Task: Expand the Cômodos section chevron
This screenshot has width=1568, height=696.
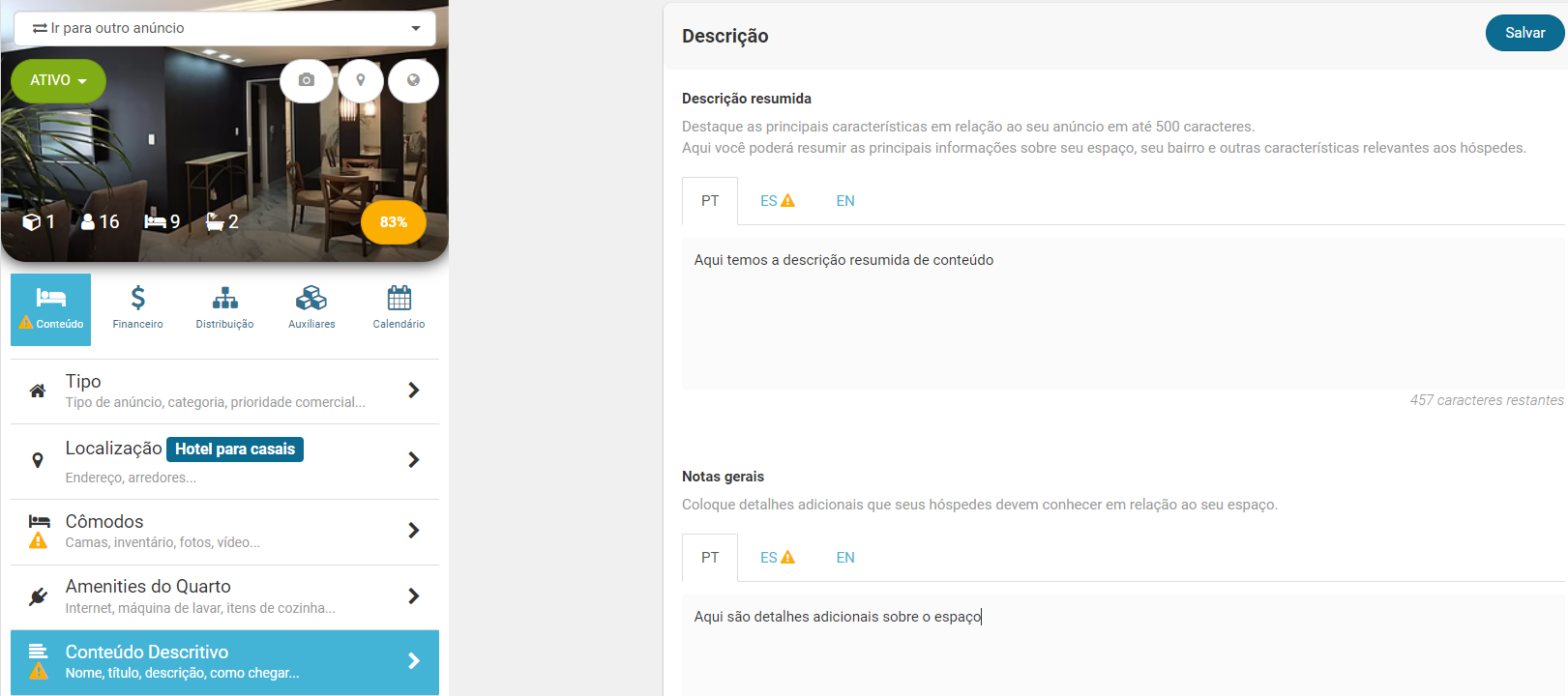Action: point(414,531)
